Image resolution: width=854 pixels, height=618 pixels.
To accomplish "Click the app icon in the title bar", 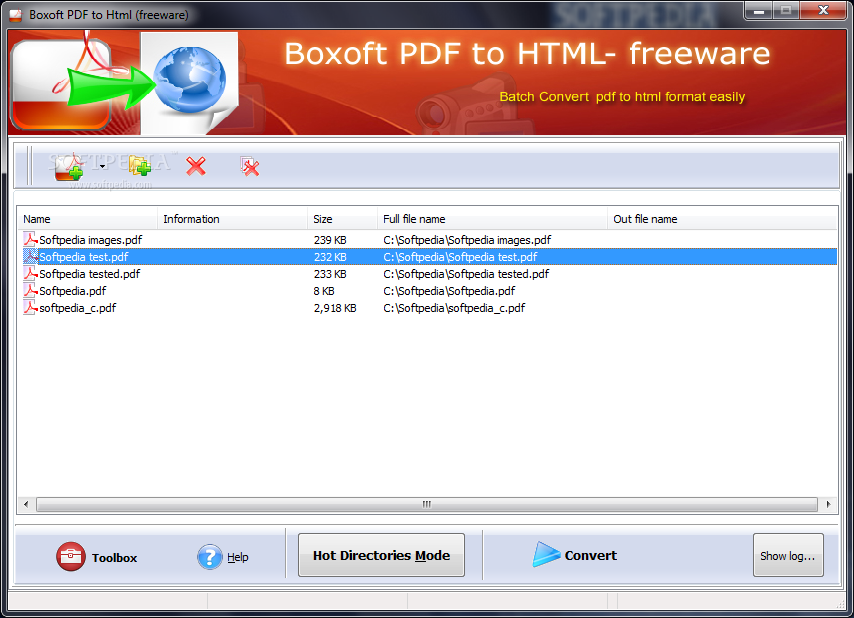I will coord(15,15).
